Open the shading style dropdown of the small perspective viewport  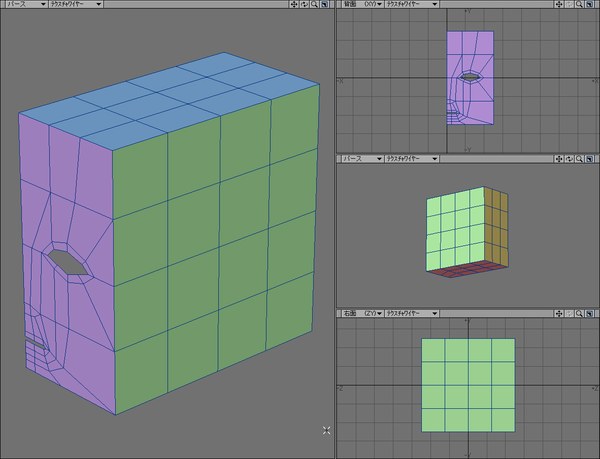pos(412,159)
